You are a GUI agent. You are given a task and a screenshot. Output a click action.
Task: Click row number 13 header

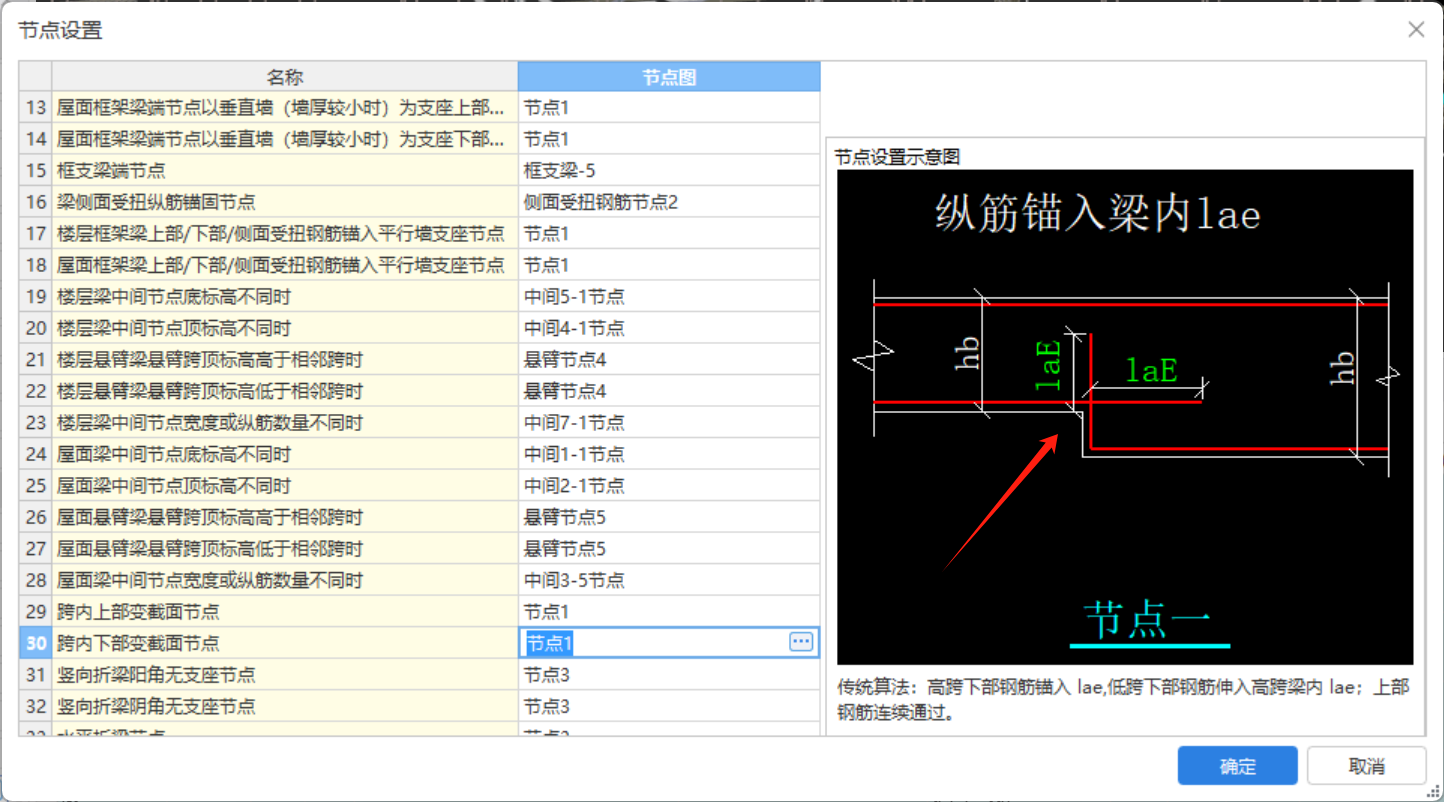click(36, 107)
